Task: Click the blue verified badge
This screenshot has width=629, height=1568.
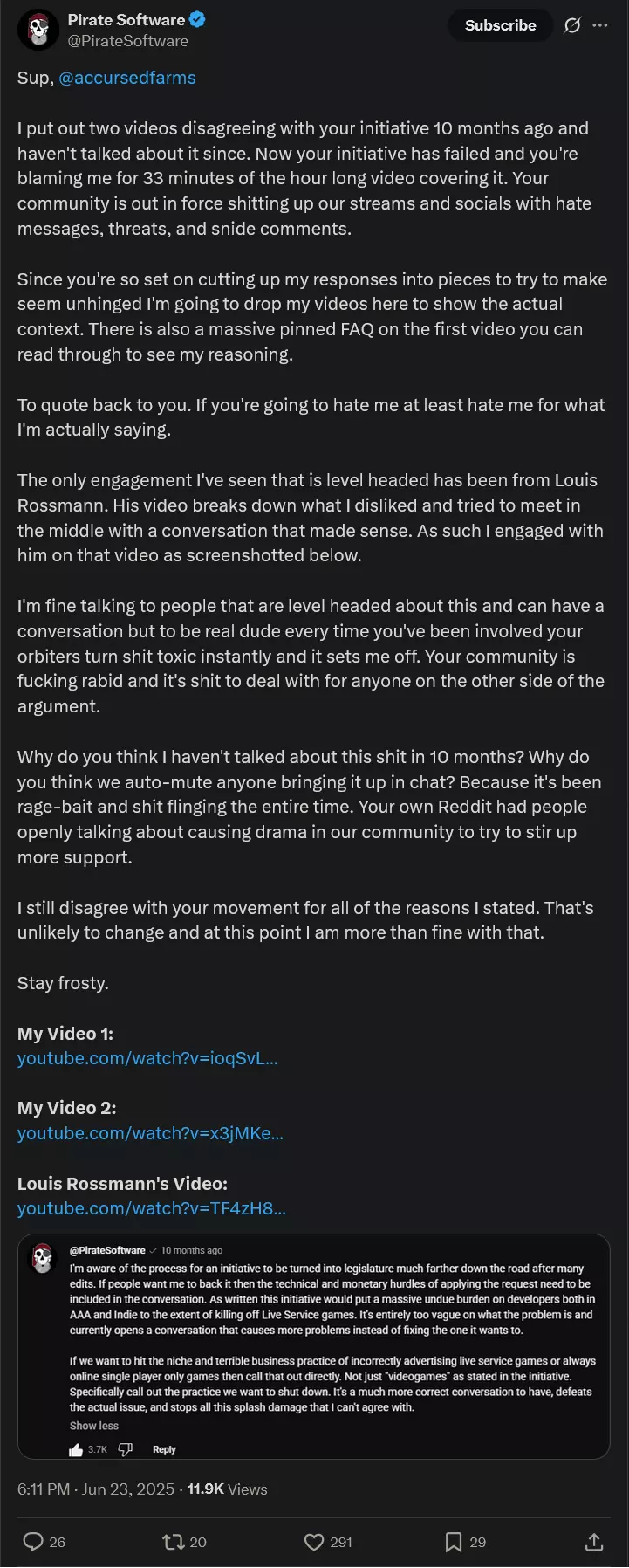Action: point(198,19)
